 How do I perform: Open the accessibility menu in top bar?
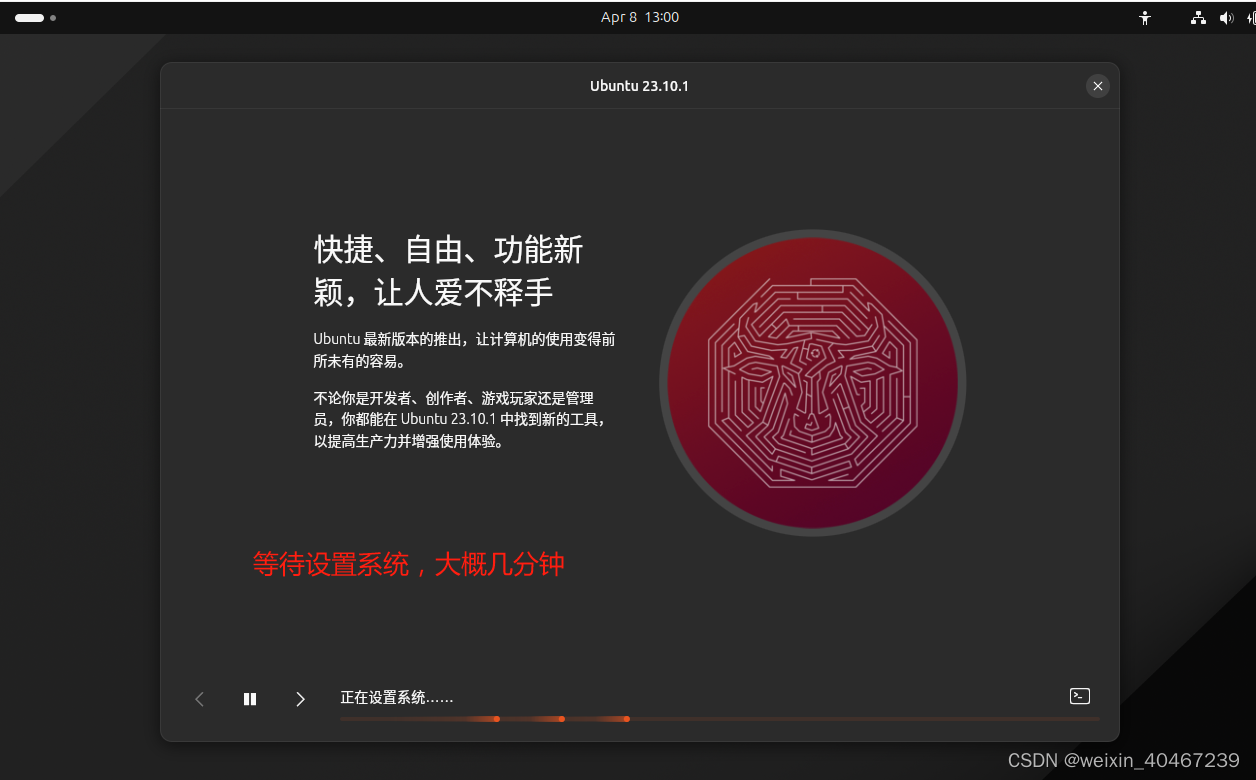[x=1145, y=18]
